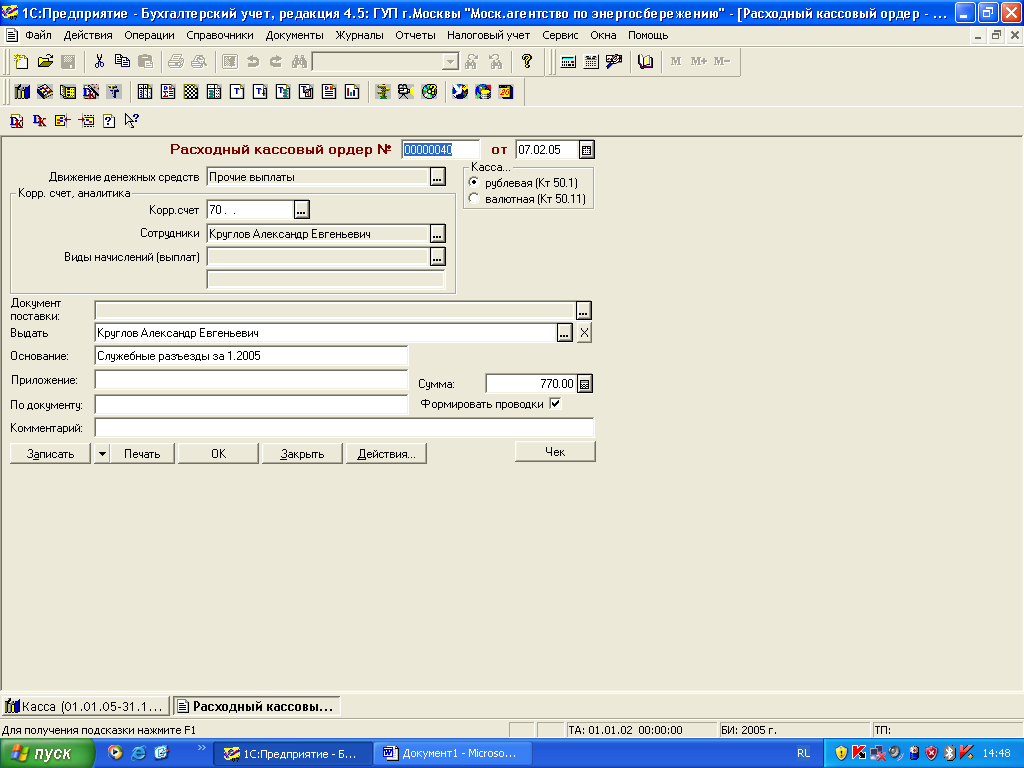This screenshot has height=768, width=1024.
Task: Click the Приложение input field
Action: (x=251, y=380)
